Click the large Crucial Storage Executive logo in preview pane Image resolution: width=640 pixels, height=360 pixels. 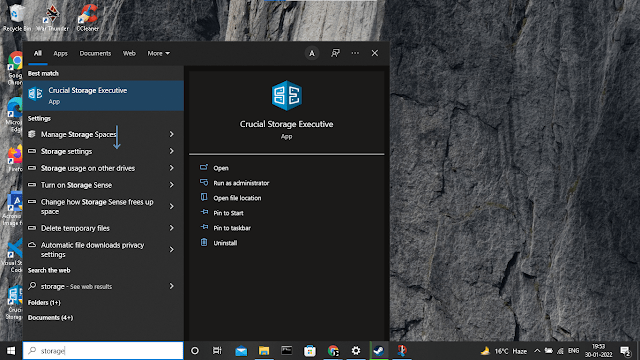click(x=287, y=96)
